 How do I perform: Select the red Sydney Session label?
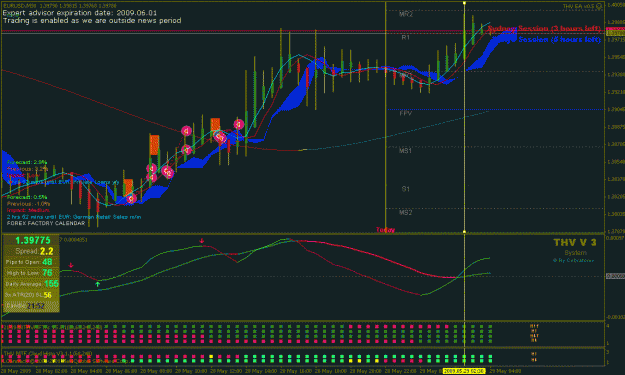544,29
